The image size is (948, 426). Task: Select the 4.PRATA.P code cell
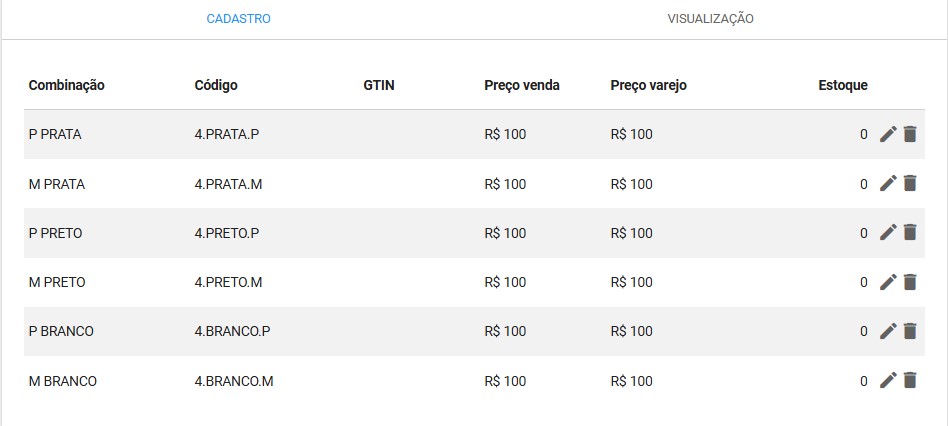[x=227, y=134]
